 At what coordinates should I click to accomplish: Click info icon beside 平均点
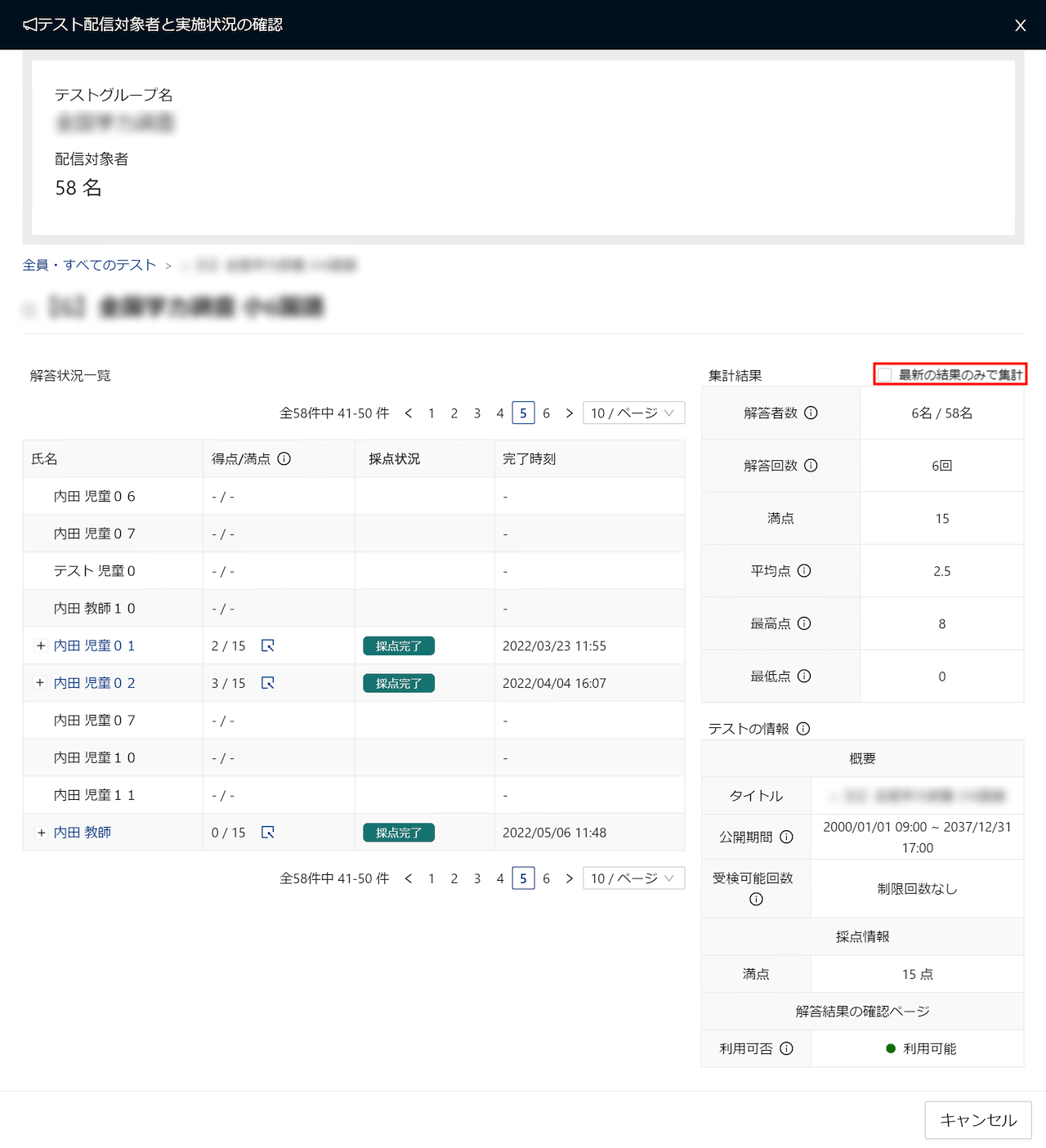pyautogui.click(x=804, y=571)
